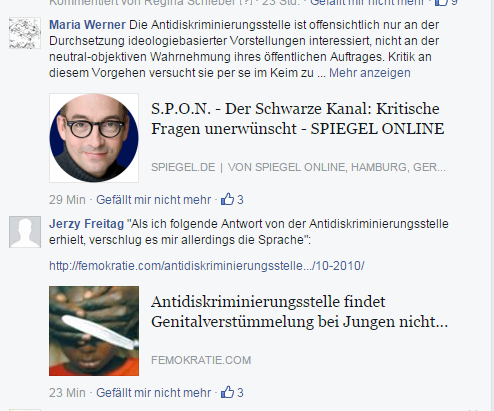494x411 pixels.
Task: Unlike Jerzy Freitag's comment via 'Gefällt mir nicht mehr'
Action: click(153, 393)
